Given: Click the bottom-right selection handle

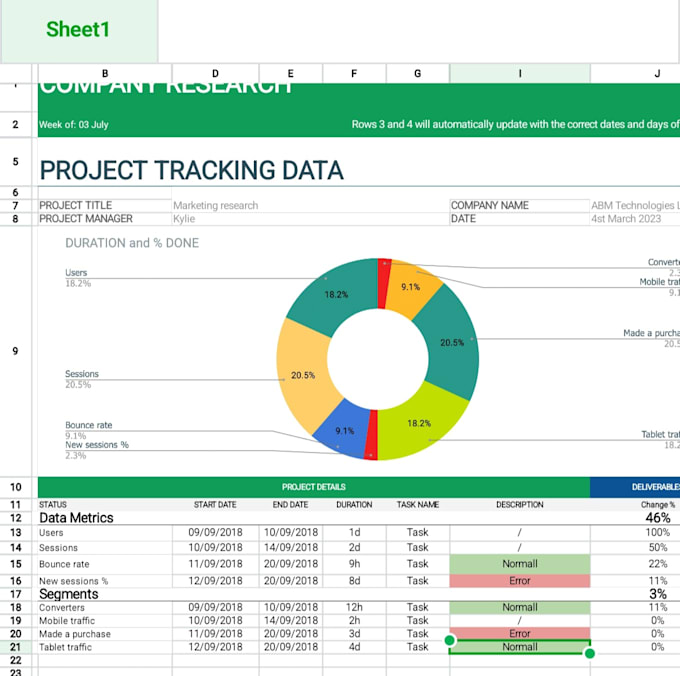Looking at the screenshot, I should pyautogui.click(x=590, y=653).
